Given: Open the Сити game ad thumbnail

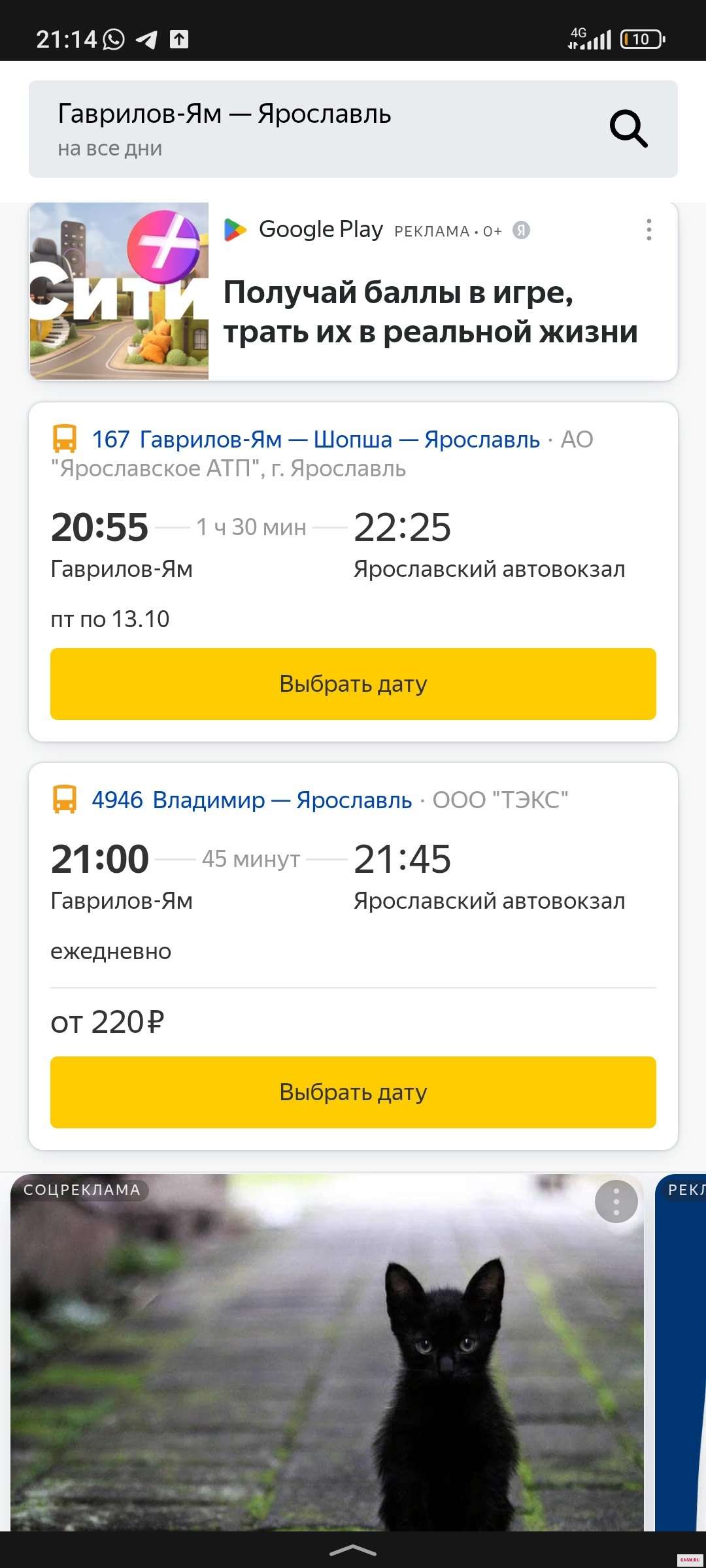Looking at the screenshot, I should coord(119,291).
